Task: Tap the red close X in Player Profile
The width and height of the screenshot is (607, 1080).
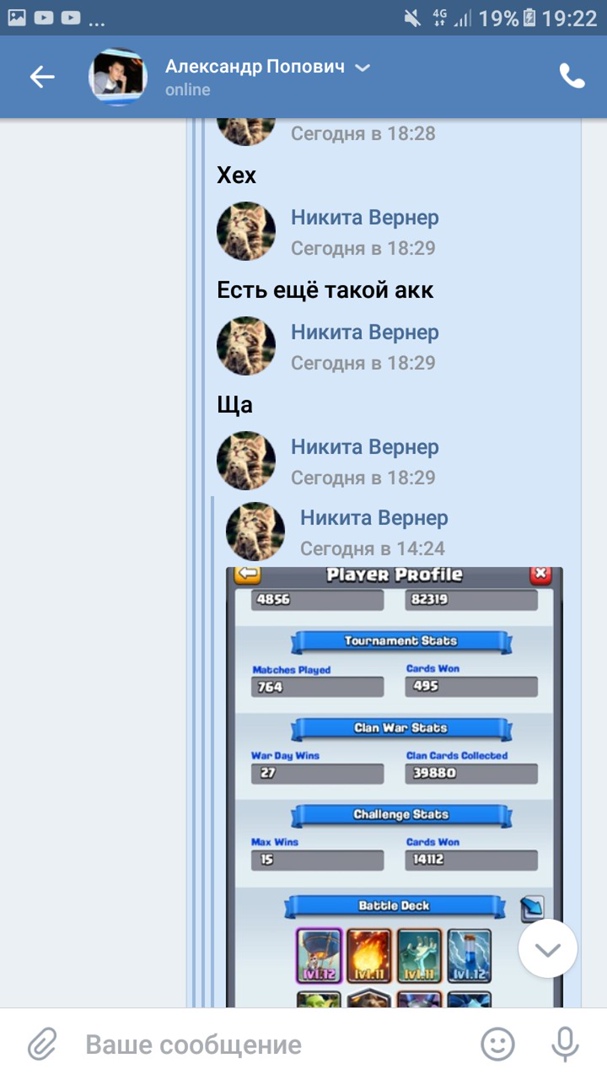Action: pyautogui.click(x=540, y=574)
